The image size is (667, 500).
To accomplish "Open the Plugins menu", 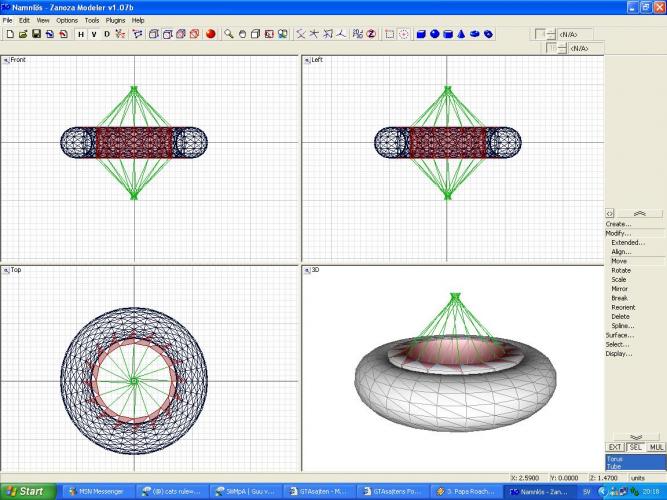I will (x=116, y=20).
